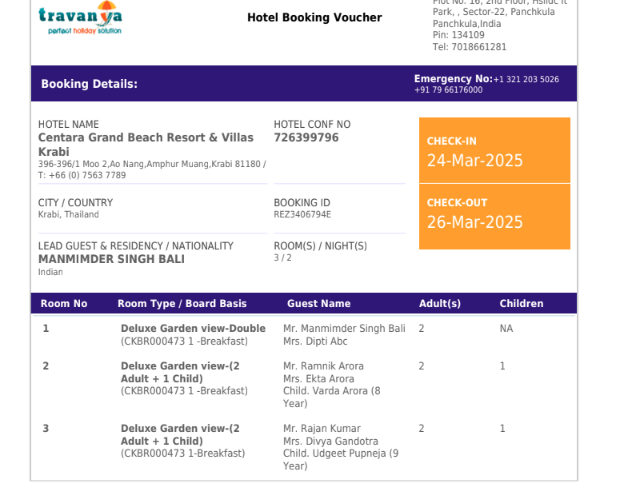621x498 pixels.
Task: Click the check-in date 24-Mar-2025
Action: [x=475, y=160]
